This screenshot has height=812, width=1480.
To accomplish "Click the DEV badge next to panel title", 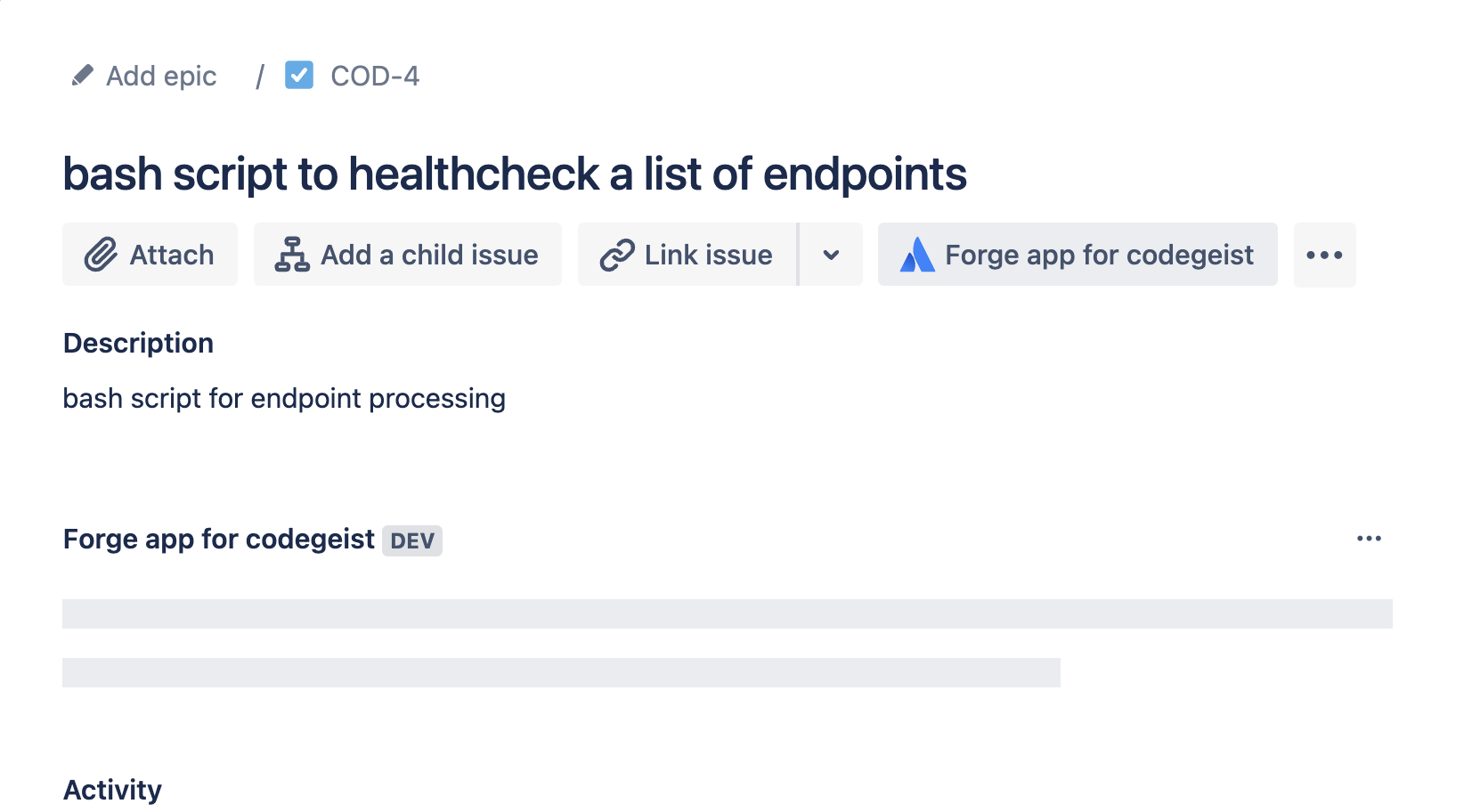I will (412, 540).
